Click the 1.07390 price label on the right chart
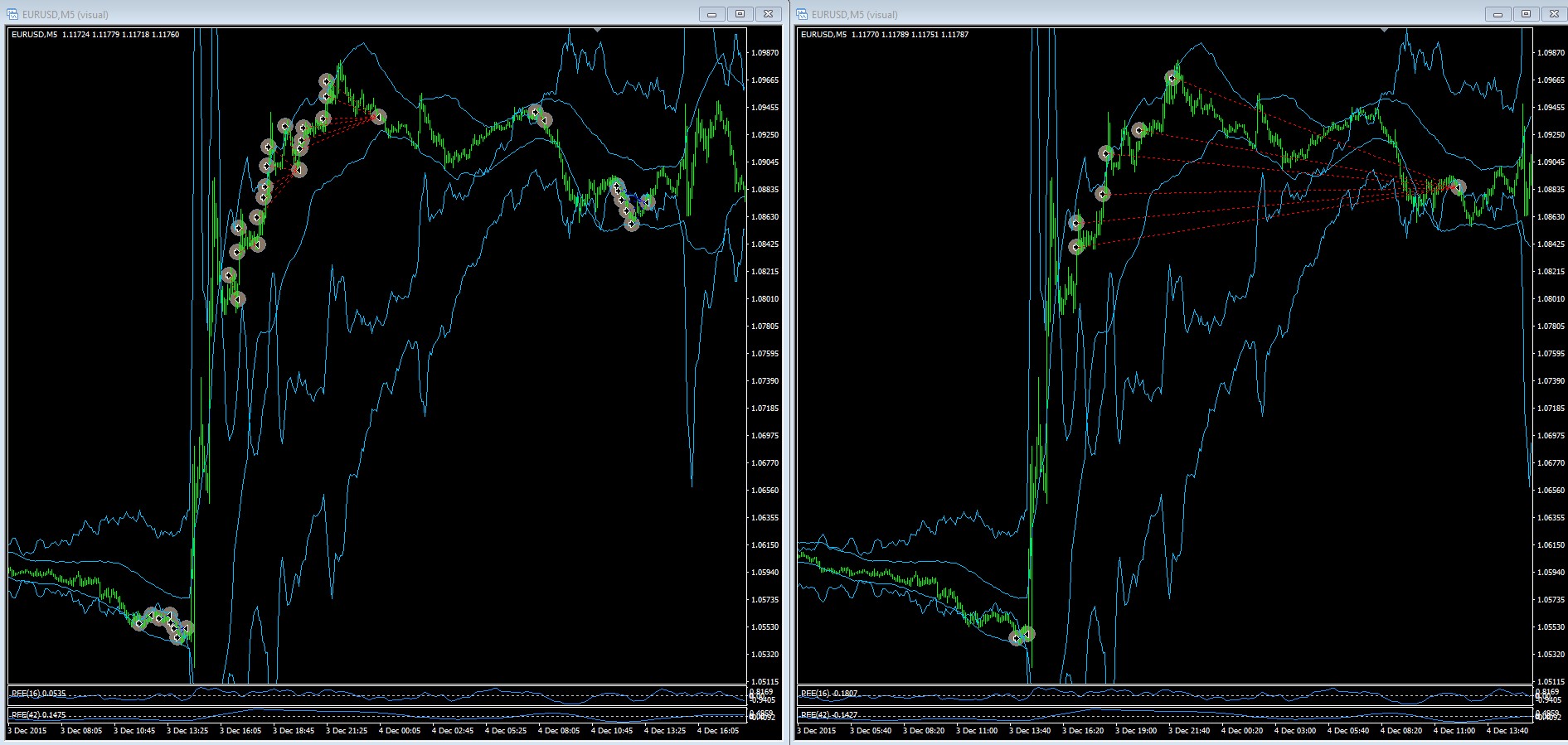This screenshot has height=745, width=1568. coord(1551,380)
